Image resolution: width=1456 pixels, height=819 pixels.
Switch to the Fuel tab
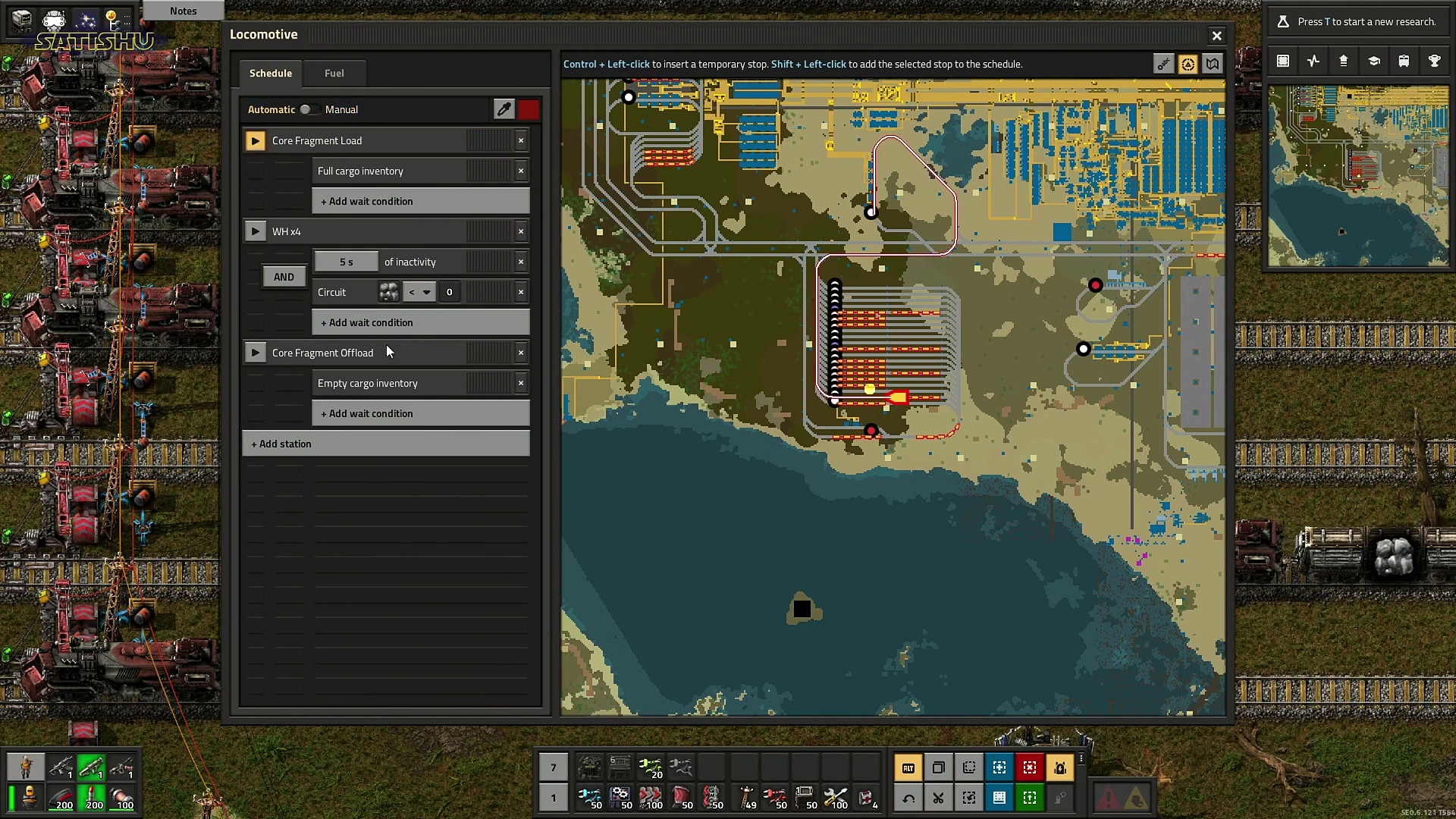[334, 74]
